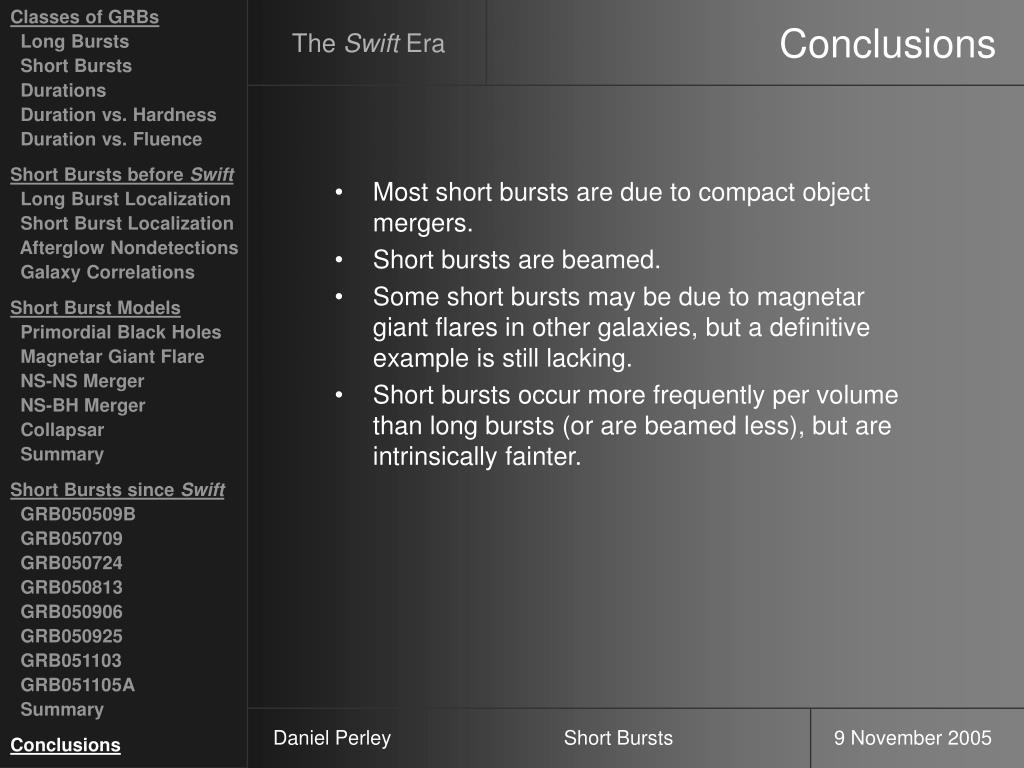Viewport: 1024px width, 768px height.
Task: Open the NS-NS Merger slide
Action: (x=82, y=381)
